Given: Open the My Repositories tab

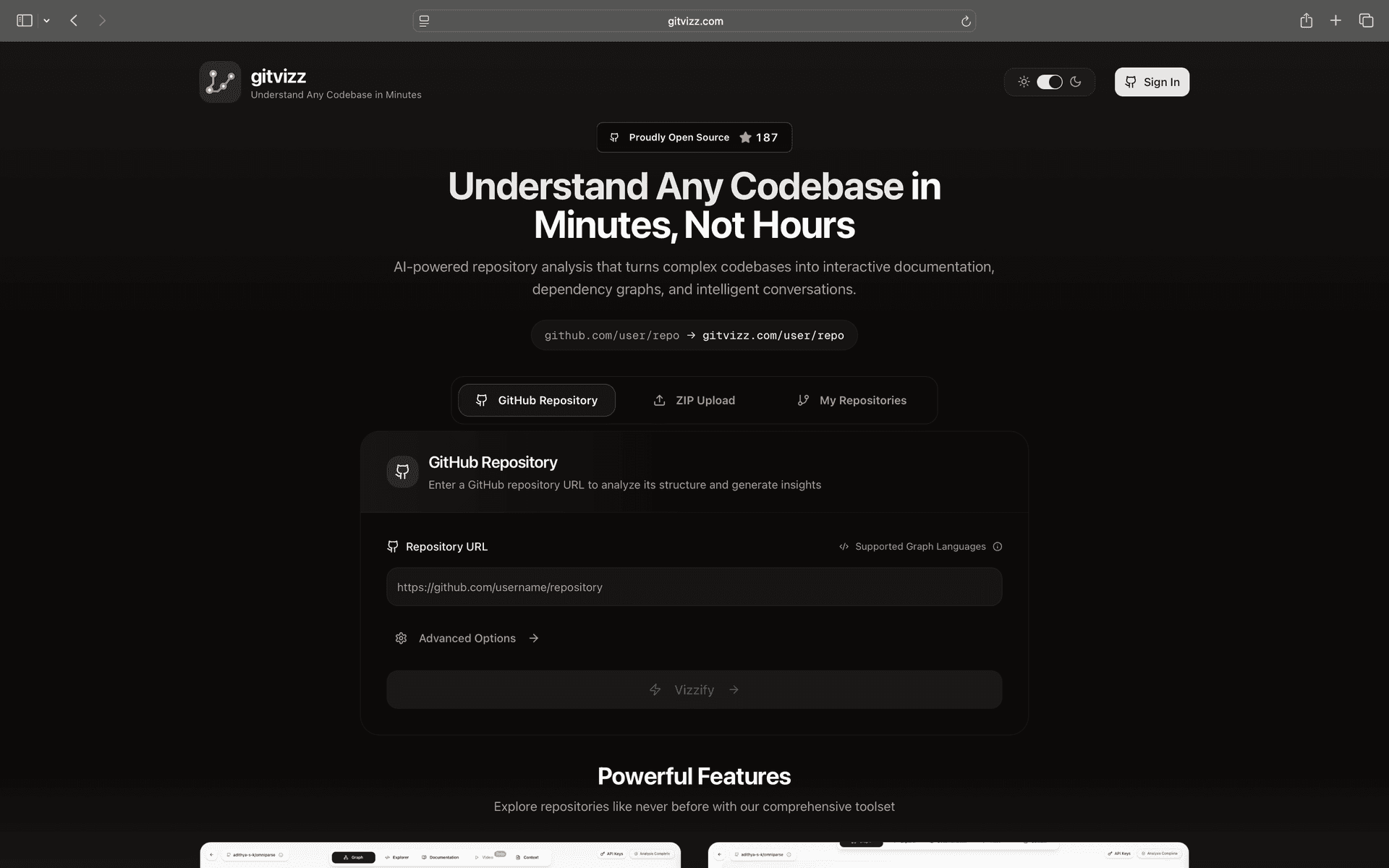Looking at the screenshot, I should point(851,400).
